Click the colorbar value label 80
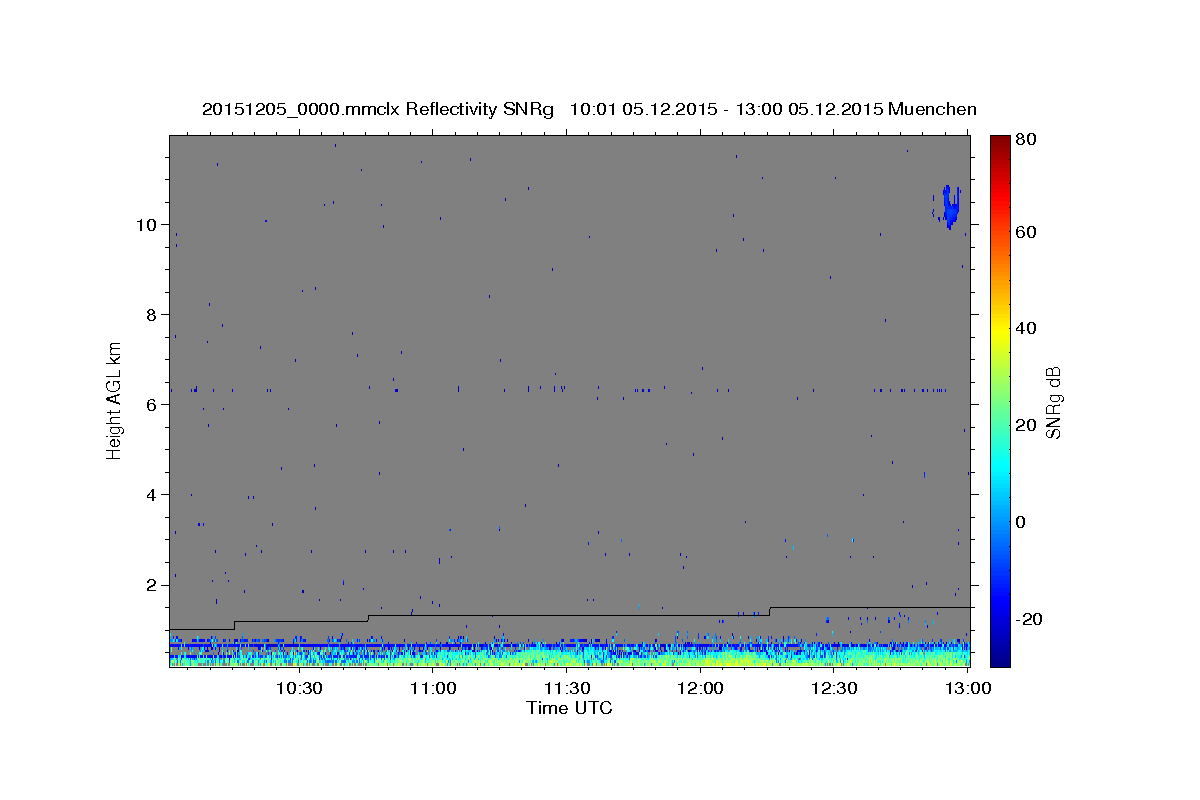The image size is (1200, 800). click(x=1025, y=141)
